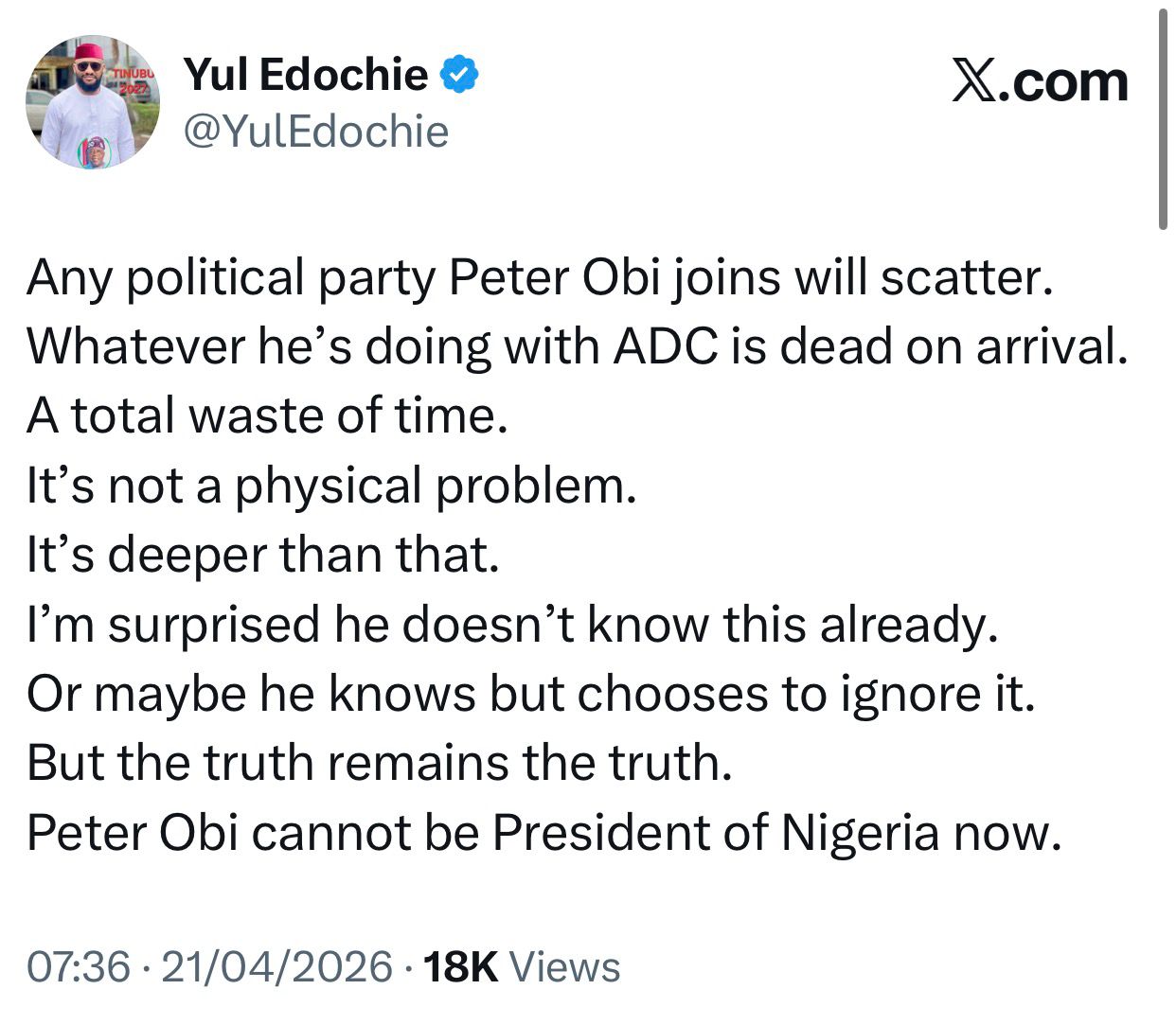The width and height of the screenshot is (1176, 1025).
Task: Click the line saying A total waste of time
Action: (266, 415)
